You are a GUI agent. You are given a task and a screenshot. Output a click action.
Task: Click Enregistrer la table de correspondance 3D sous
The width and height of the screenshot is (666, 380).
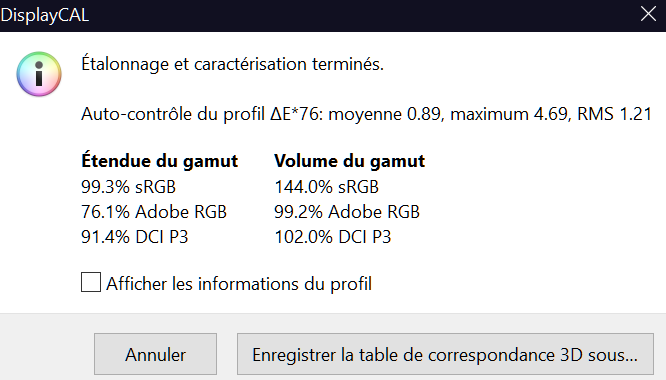pyautogui.click(x=445, y=354)
